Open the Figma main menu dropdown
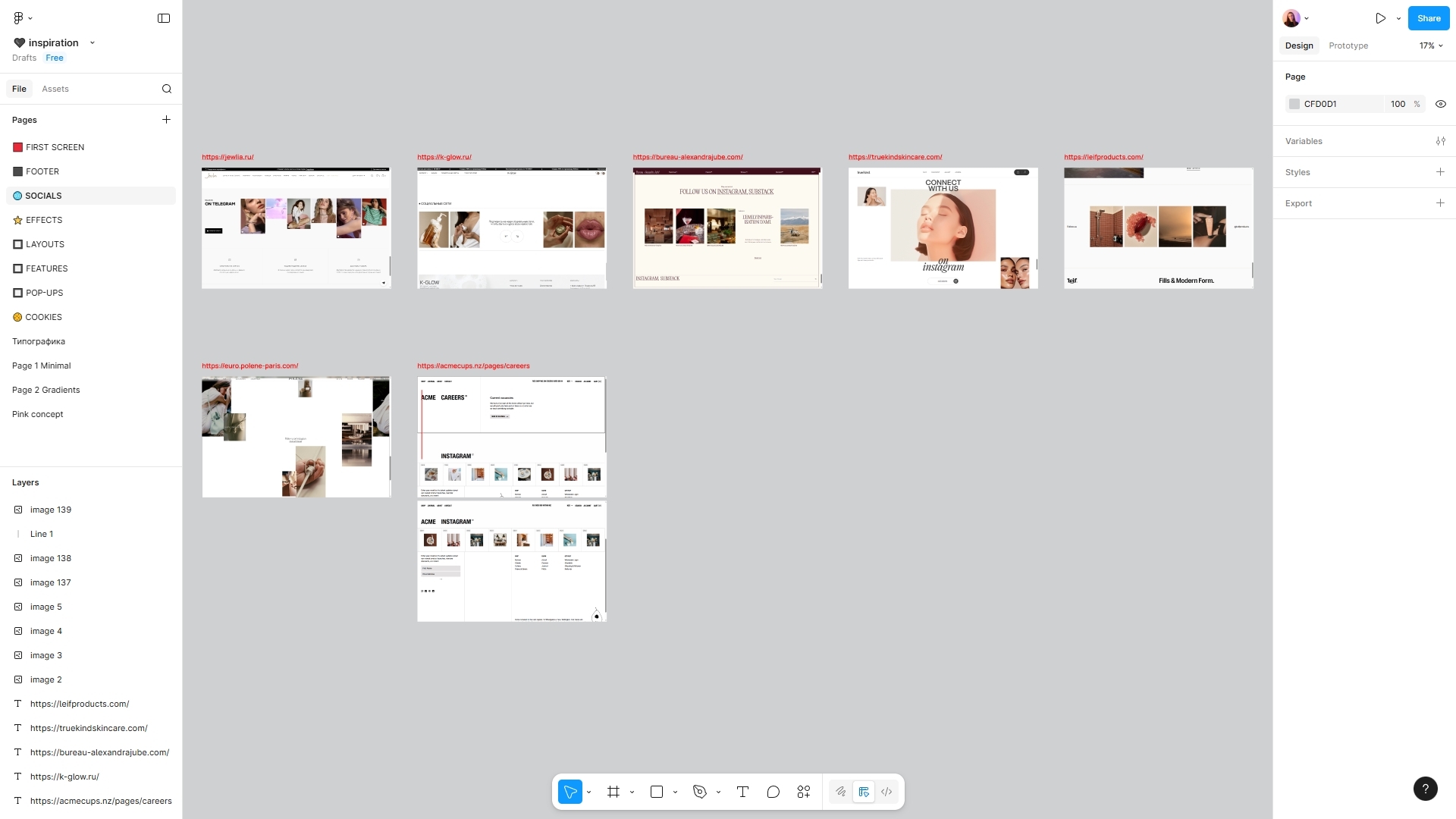 pyautogui.click(x=23, y=18)
